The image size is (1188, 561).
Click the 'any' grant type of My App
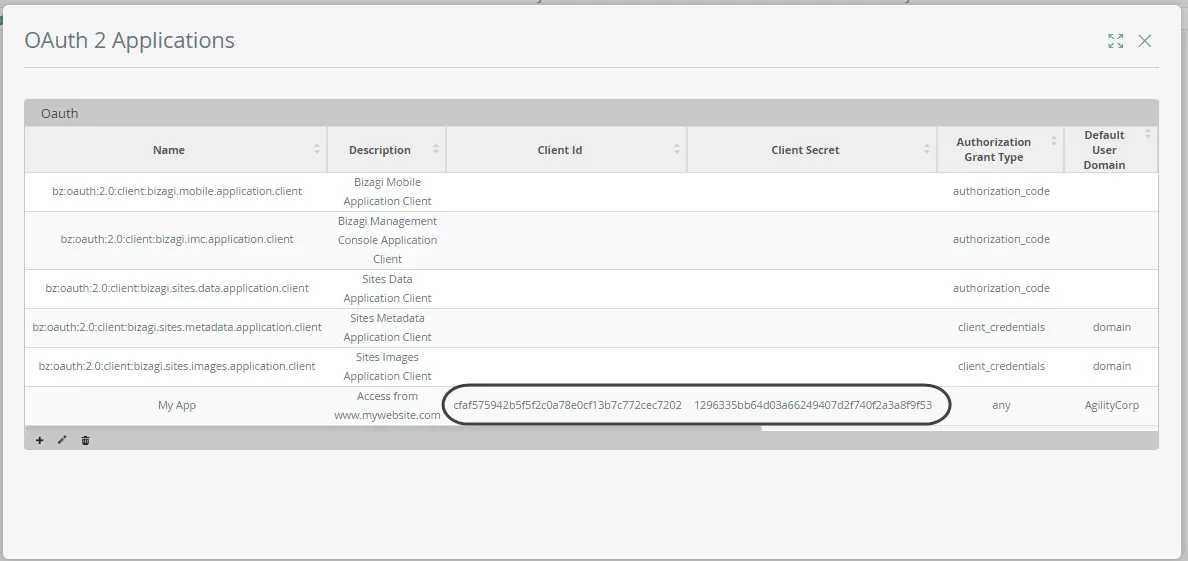pyautogui.click(x=1001, y=405)
